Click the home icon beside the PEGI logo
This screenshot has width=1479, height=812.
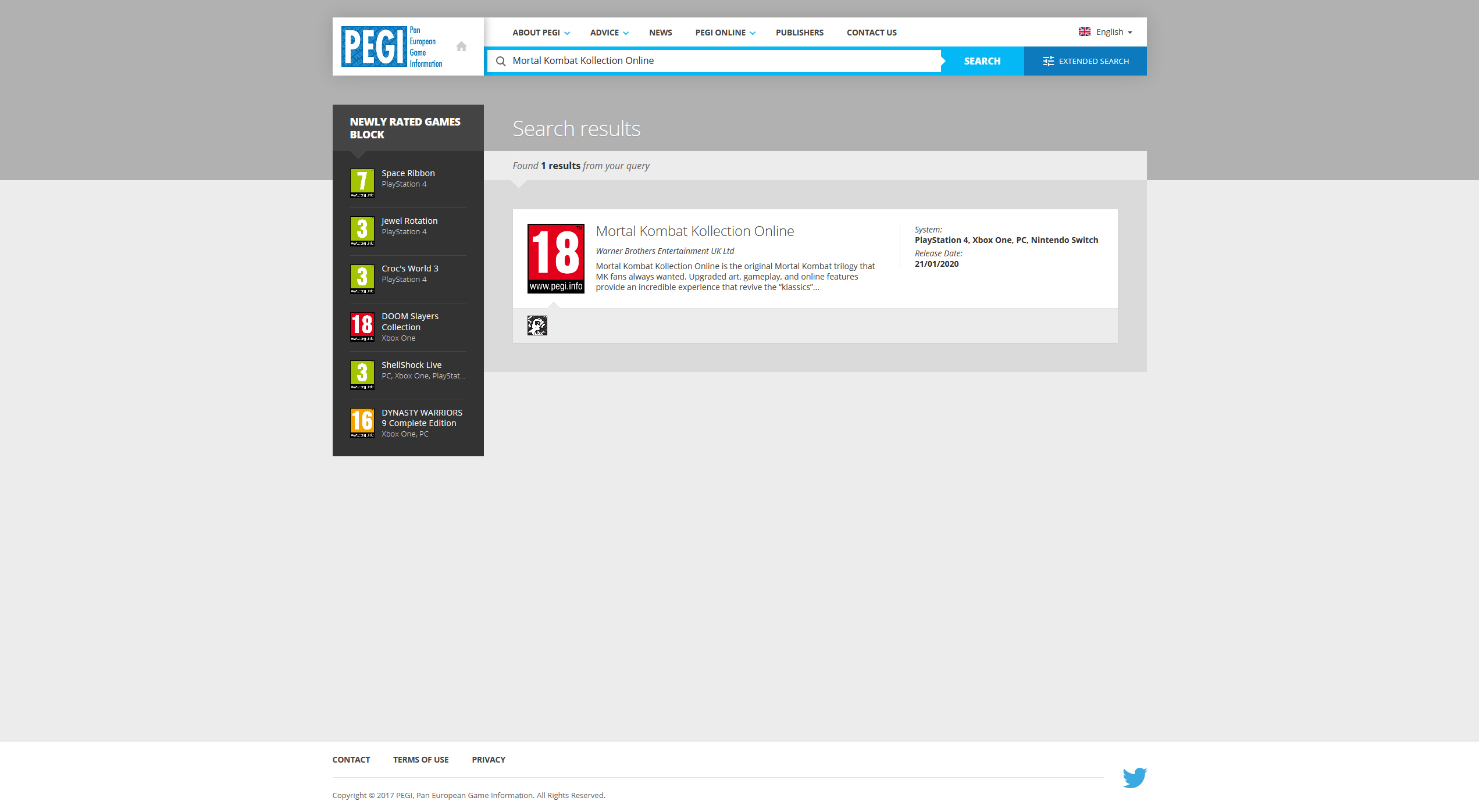click(461, 46)
